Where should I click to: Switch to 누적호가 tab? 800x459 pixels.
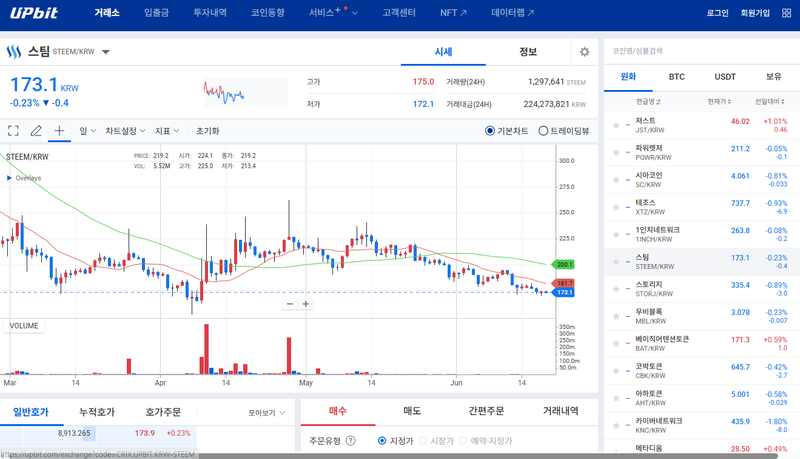tap(97, 412)
